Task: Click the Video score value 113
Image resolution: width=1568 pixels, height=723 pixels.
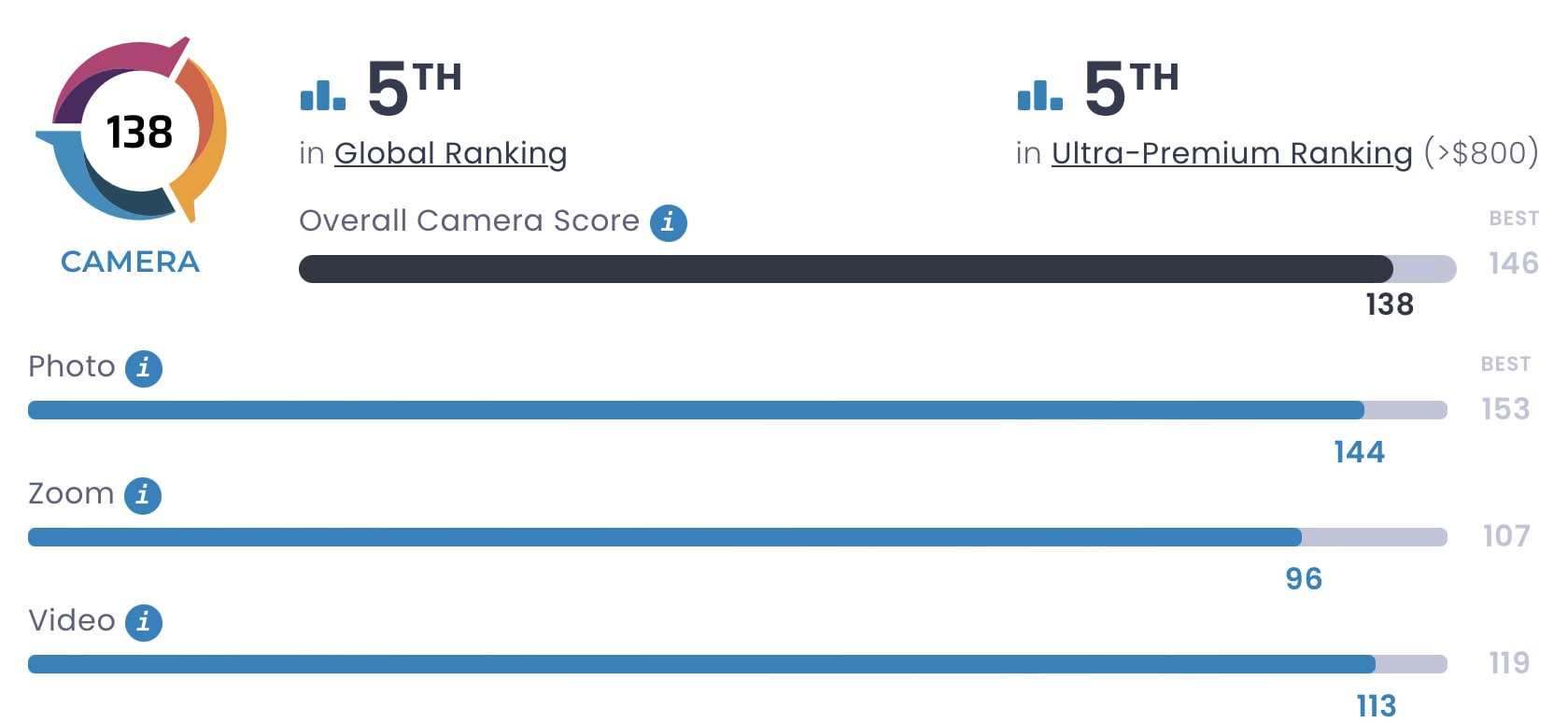Action: [1376, 705]
